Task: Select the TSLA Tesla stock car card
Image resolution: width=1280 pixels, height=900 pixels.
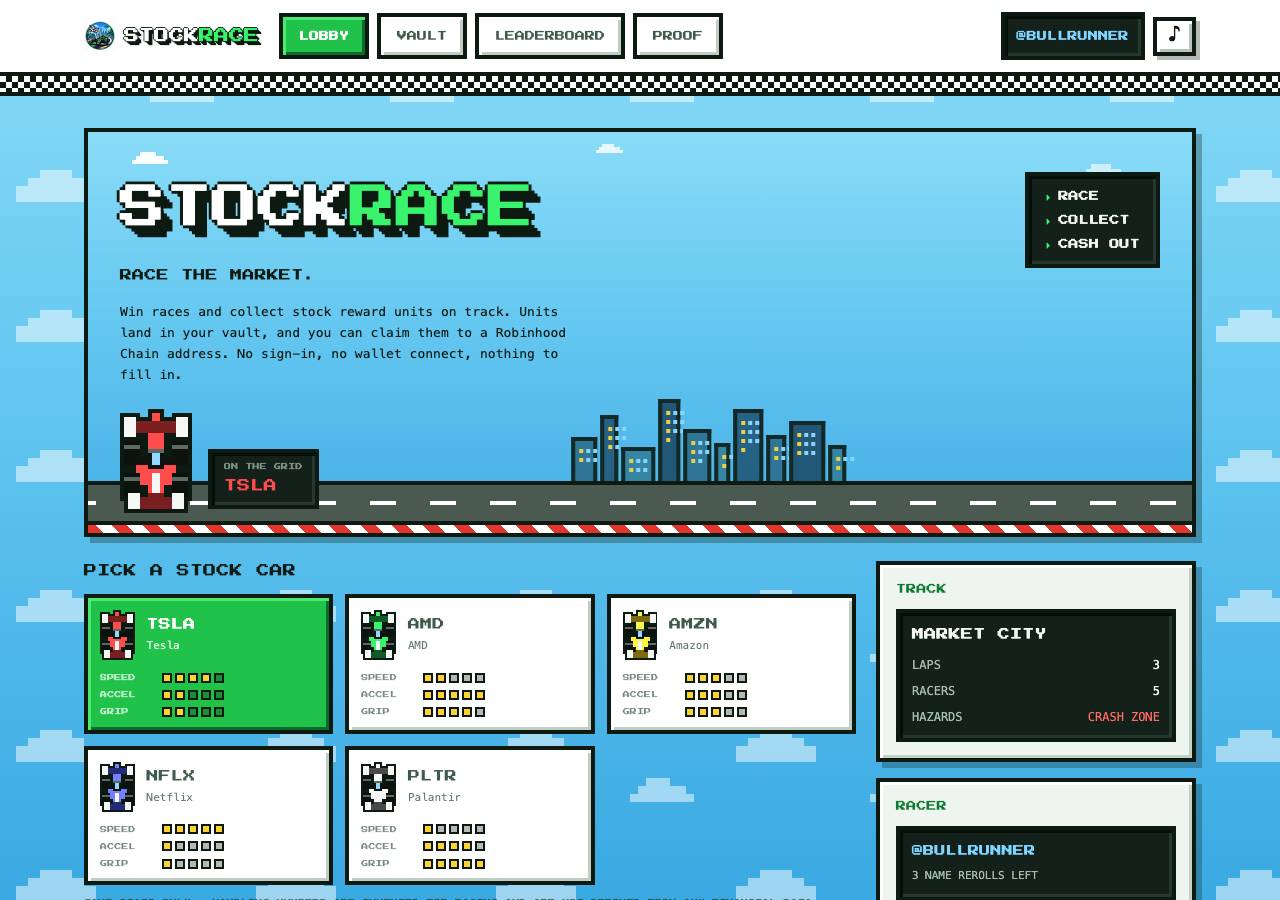Action: pos(208,663)
